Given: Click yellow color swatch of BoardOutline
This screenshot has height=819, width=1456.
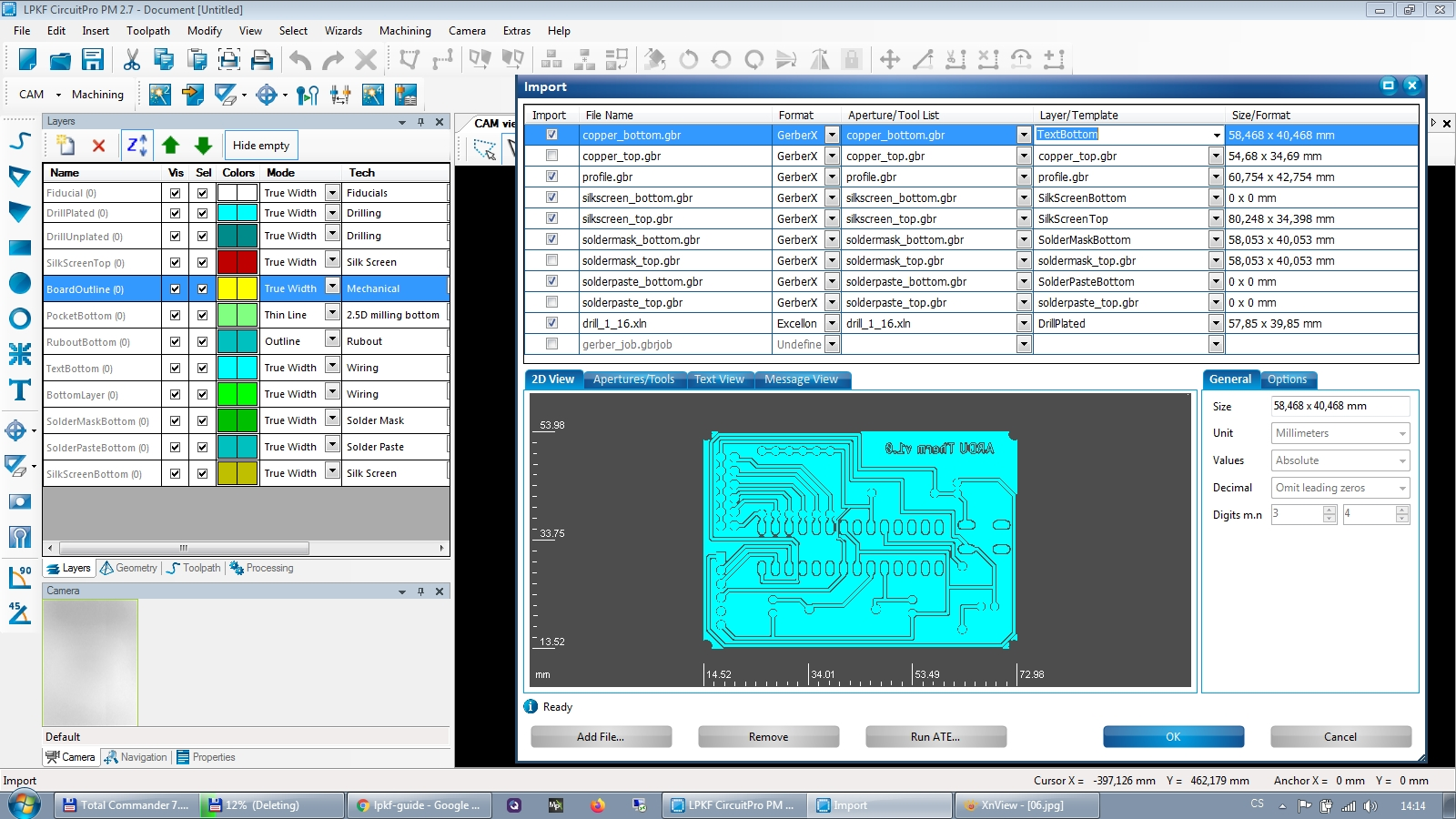Looking at the screenshot, I should (238, 288).
